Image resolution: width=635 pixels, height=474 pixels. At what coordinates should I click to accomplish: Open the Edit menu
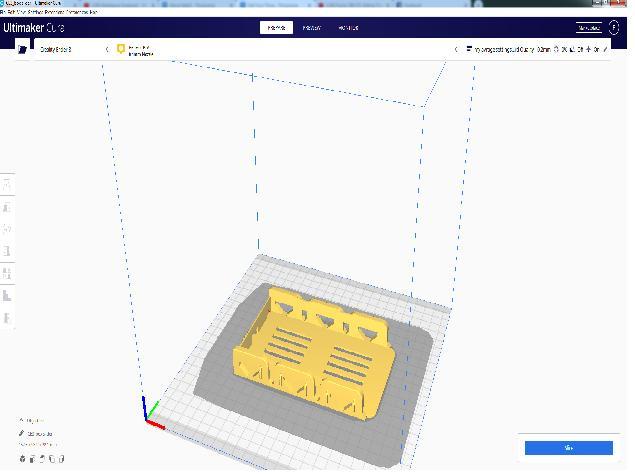(11, 12)
